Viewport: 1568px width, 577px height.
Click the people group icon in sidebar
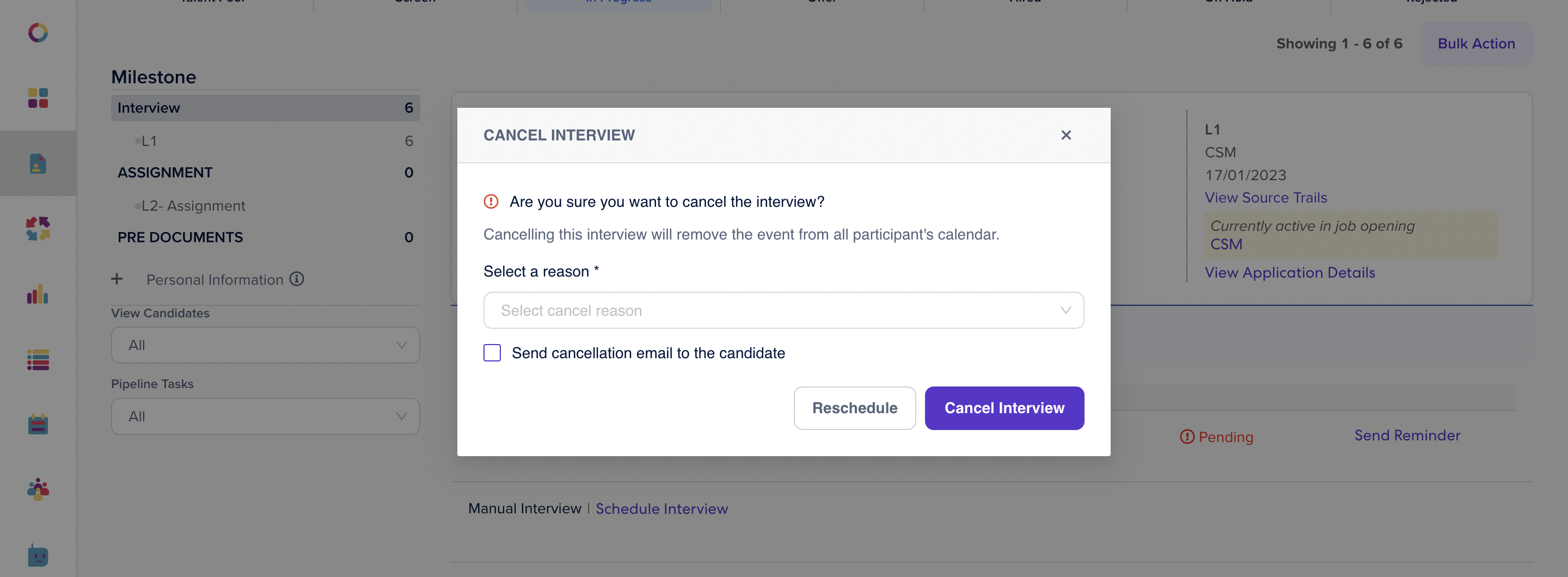[x=38, y=489]
